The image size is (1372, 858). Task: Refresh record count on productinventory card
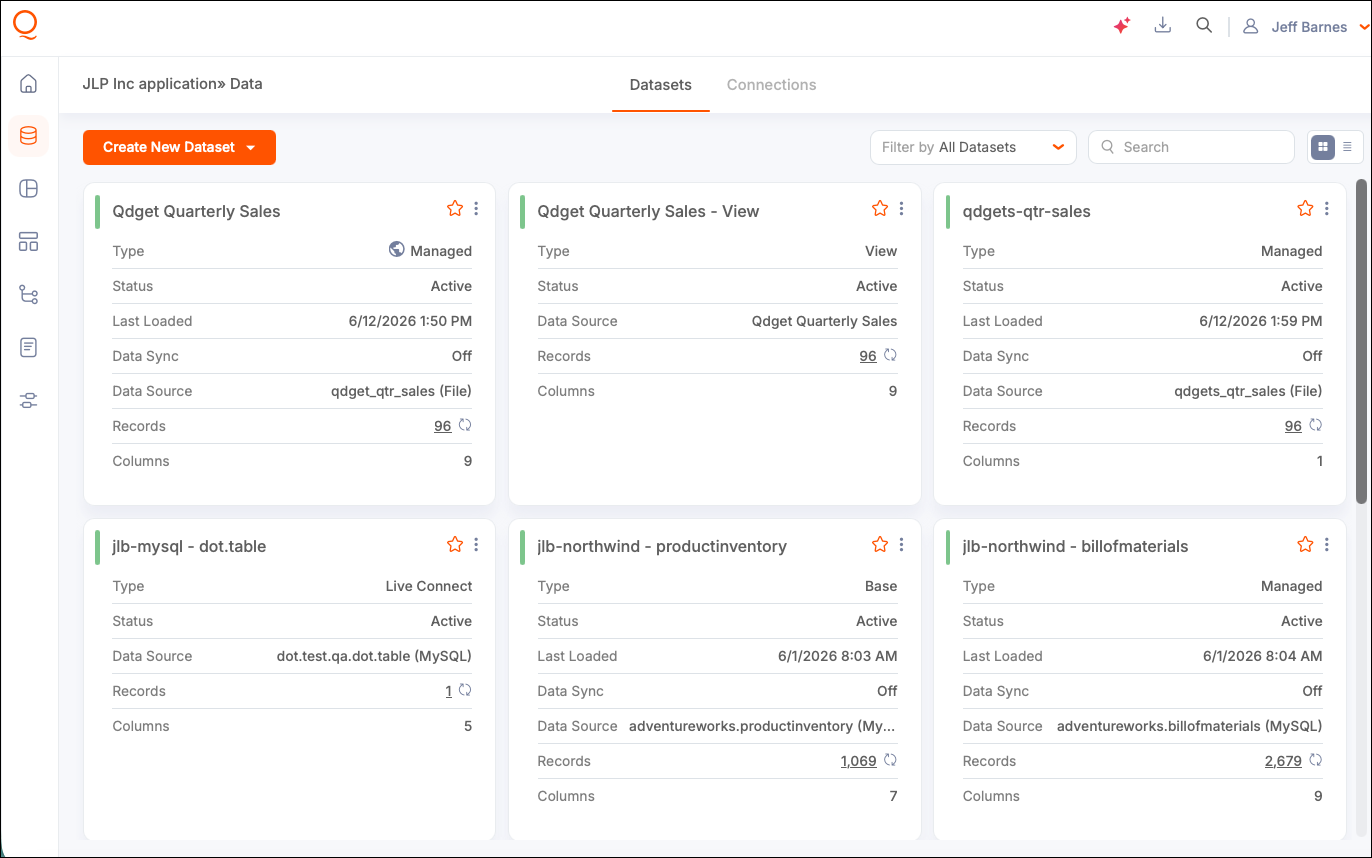pos(890,760)
